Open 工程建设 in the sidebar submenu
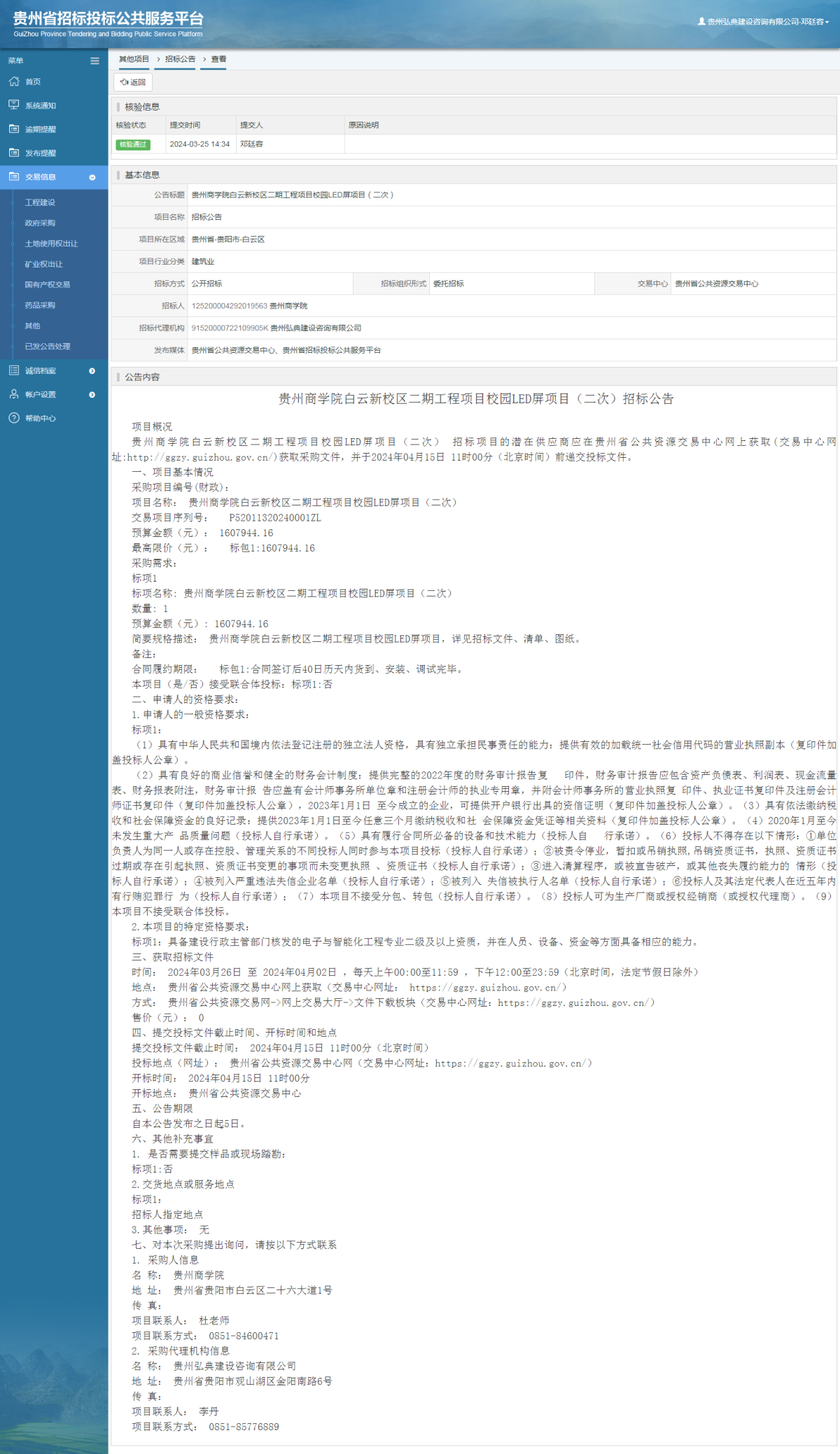The width and height of the screenshot is (840, 1454). point(40,202)
